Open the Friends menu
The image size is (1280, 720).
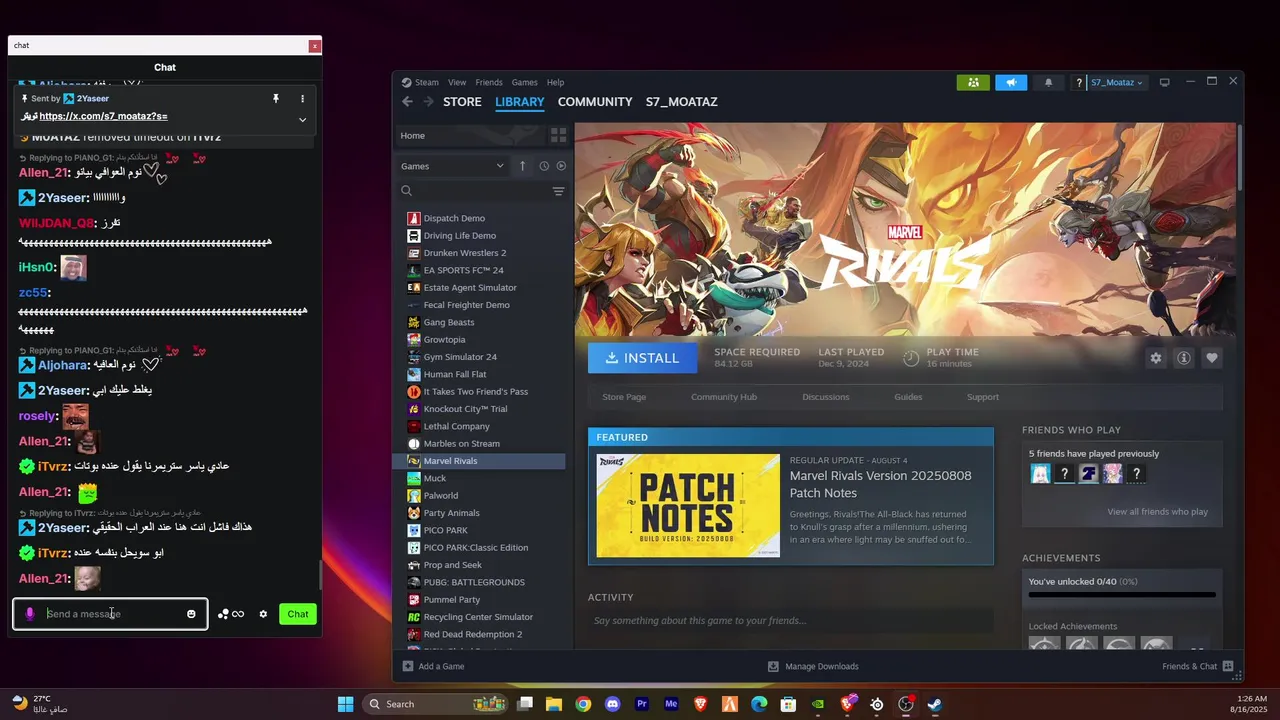489,82
